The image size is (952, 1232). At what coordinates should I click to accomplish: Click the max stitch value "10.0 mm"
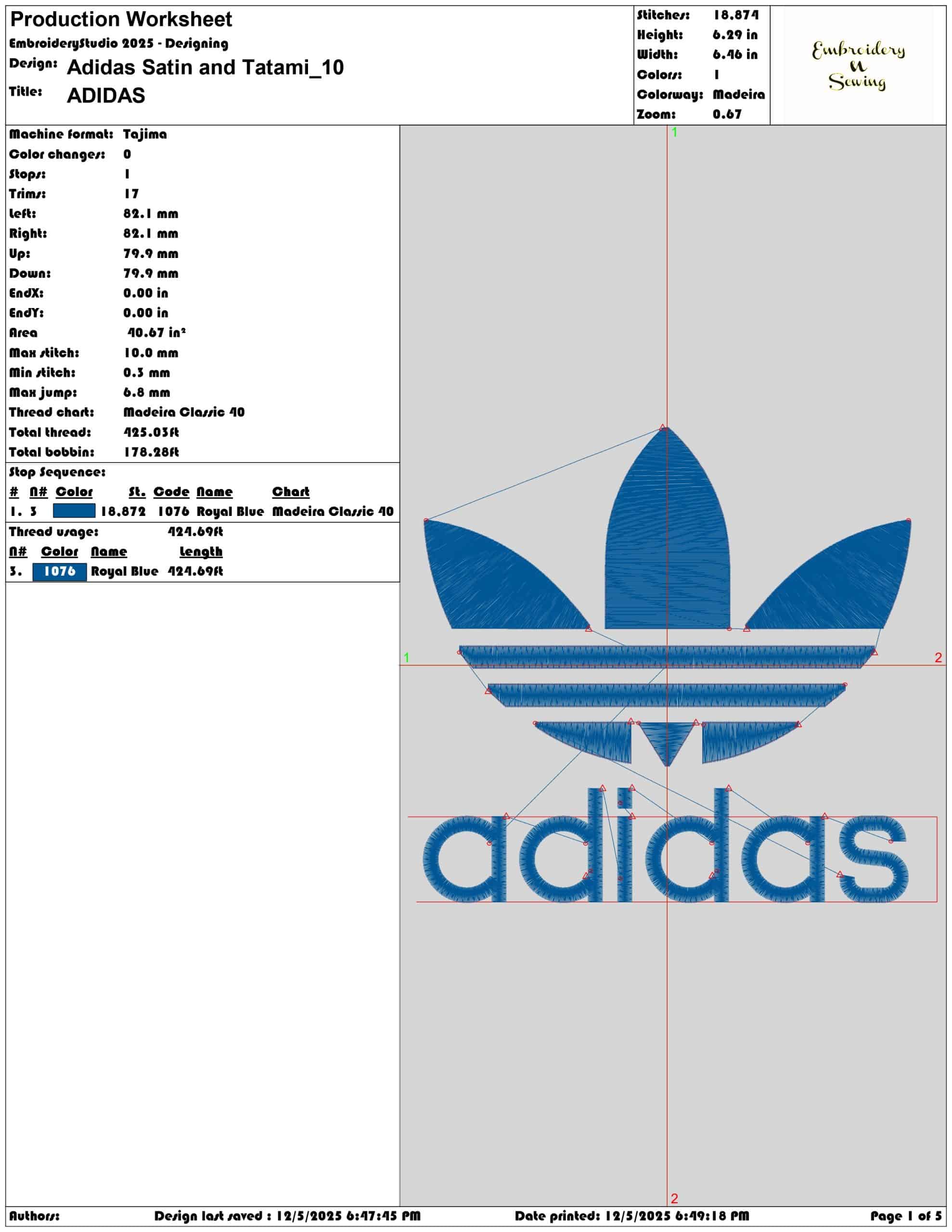tap(151, 353)
